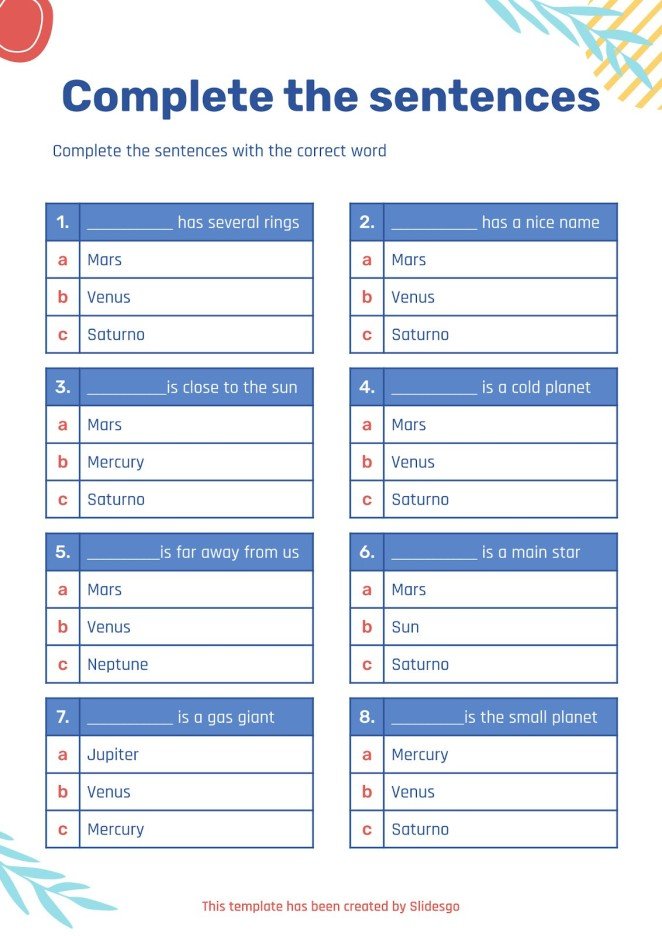662x936 pixels.
Task: Select Mars in question 2
Action: 409,260
